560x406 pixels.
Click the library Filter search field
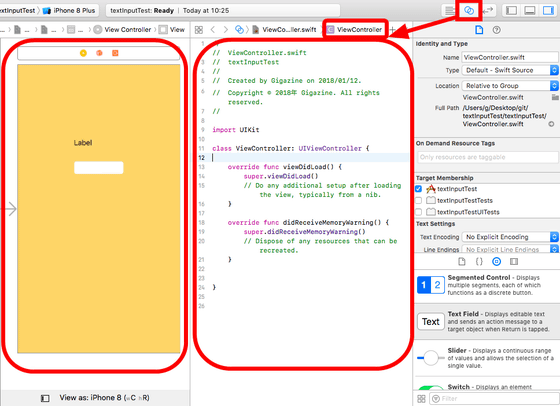[493, 399]
